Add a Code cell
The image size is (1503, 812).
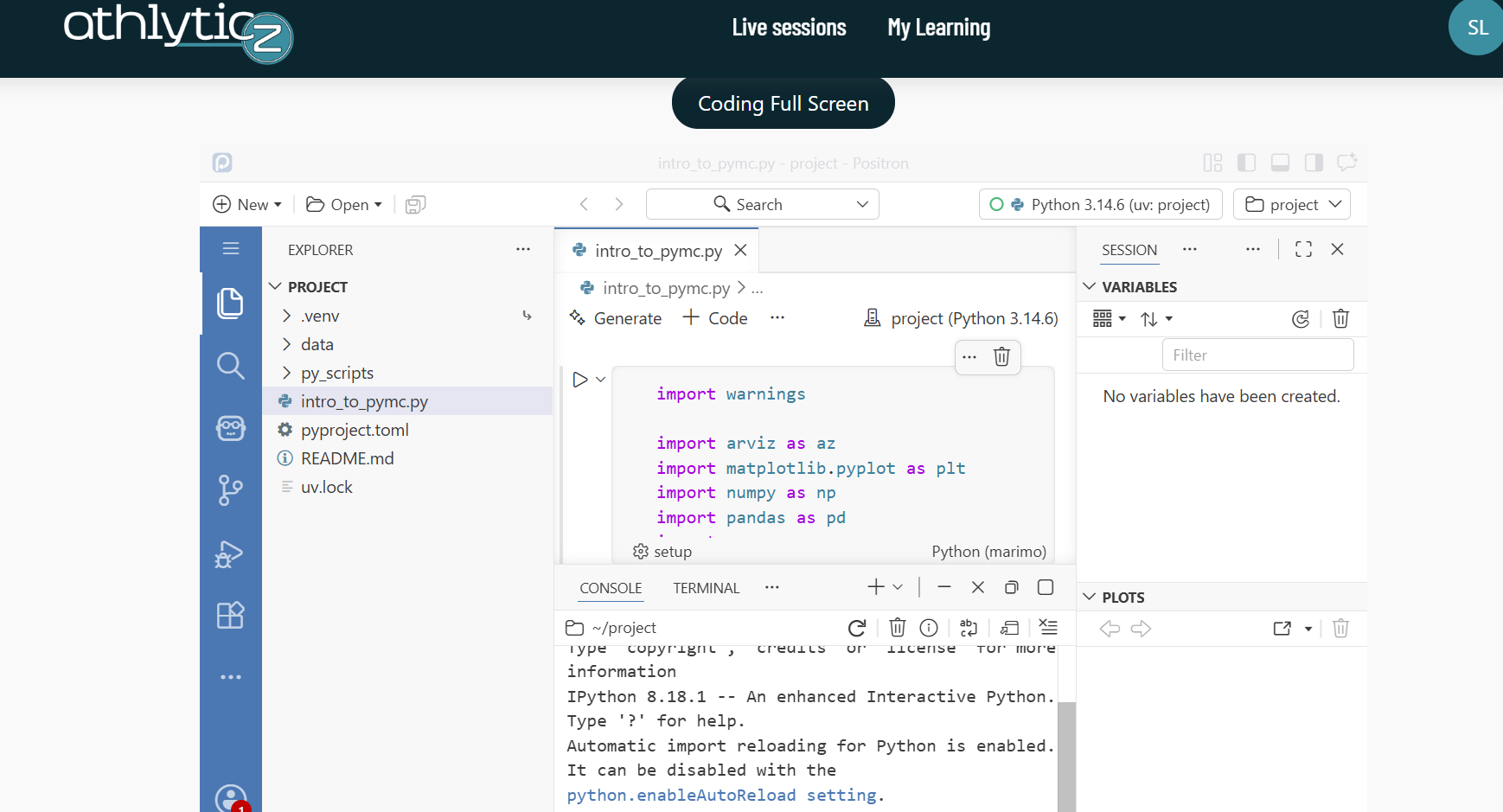point(715,318)
